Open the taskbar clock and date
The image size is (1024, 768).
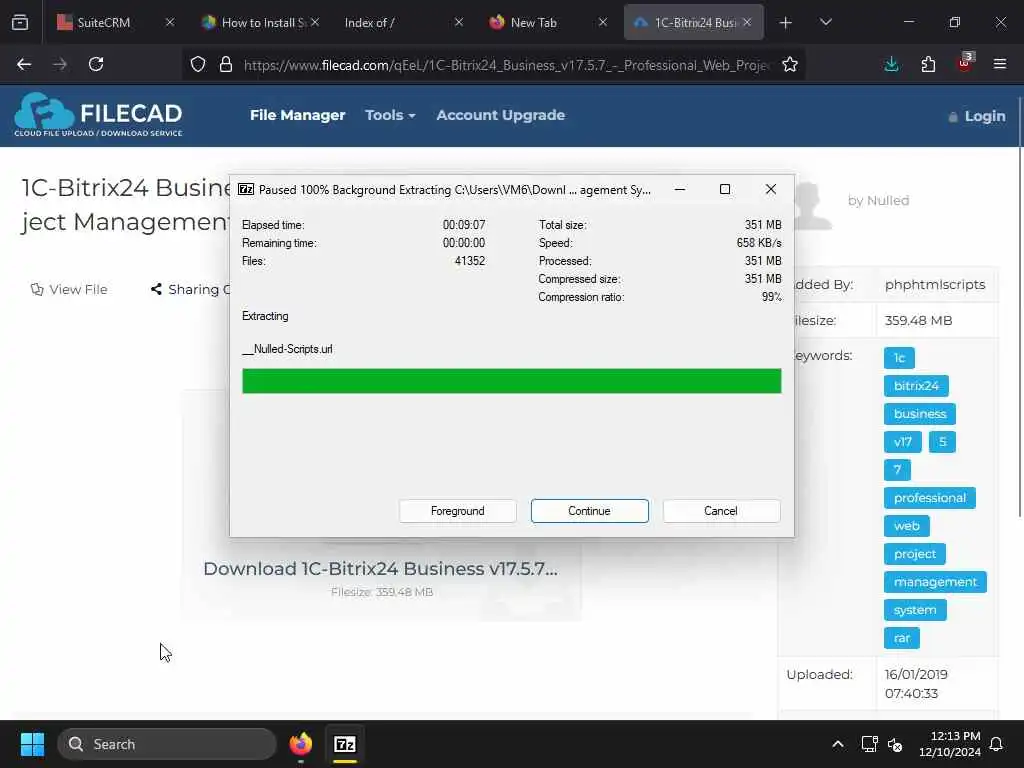950,744
